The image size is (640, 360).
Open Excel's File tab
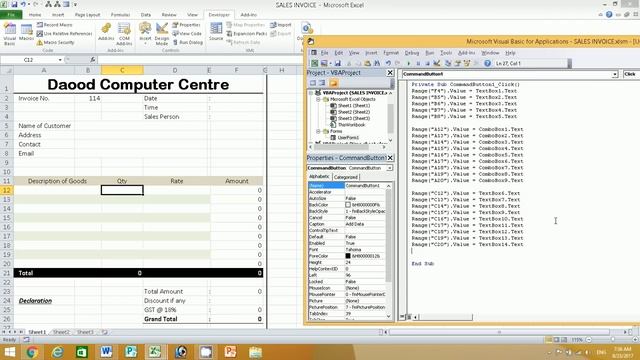coord(11,15)
